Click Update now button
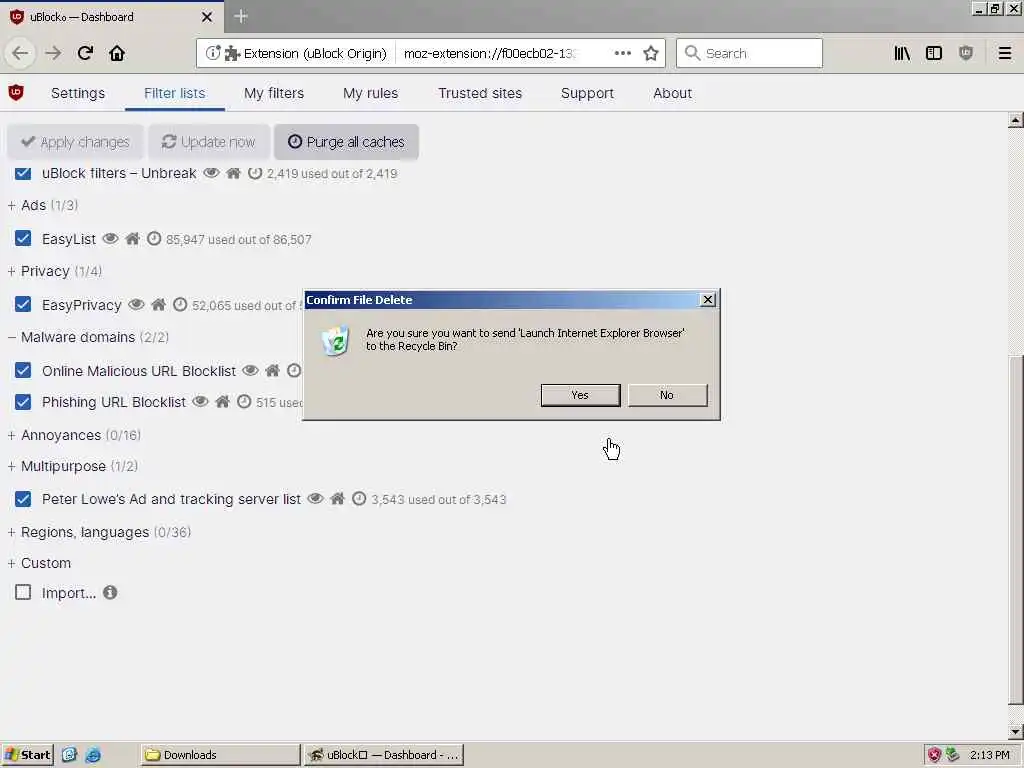Screen dimensions: 1024x768 (x=209, y=142)
